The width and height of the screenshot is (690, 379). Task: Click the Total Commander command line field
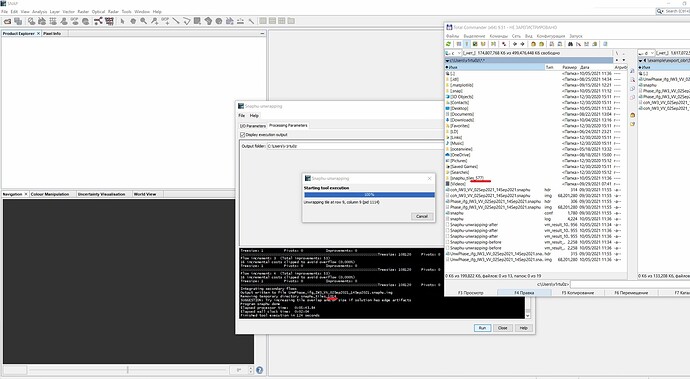point(630,284)
